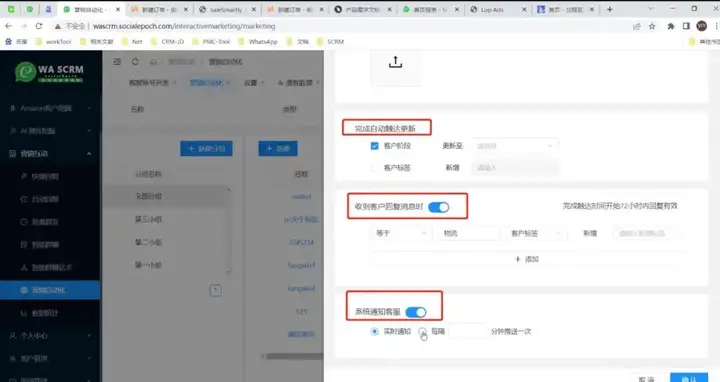Viewport: 720px width, 382px height.
Task: Click the refresh icon in the breadcrumb bar
Action: 135,62
